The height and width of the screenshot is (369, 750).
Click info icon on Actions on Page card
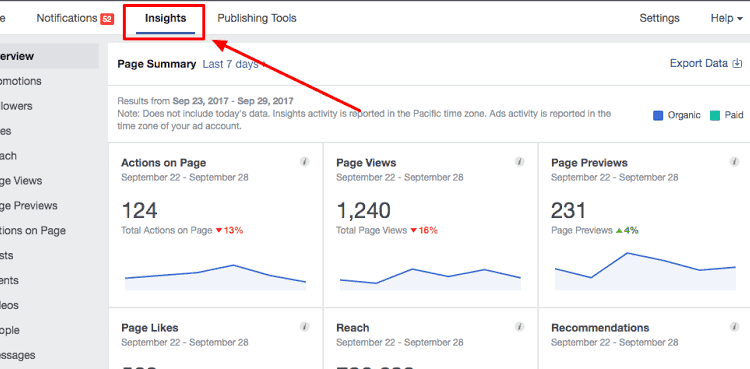click(305, 162)
